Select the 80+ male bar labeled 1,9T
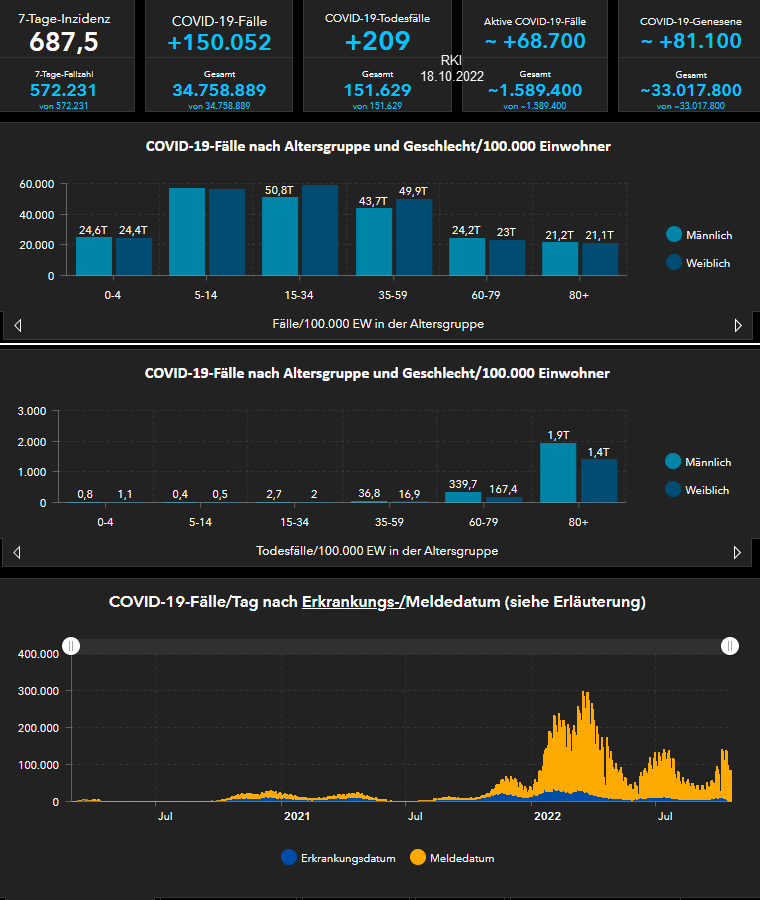This screenshot has width=760, height=900. tap(558, 472)
